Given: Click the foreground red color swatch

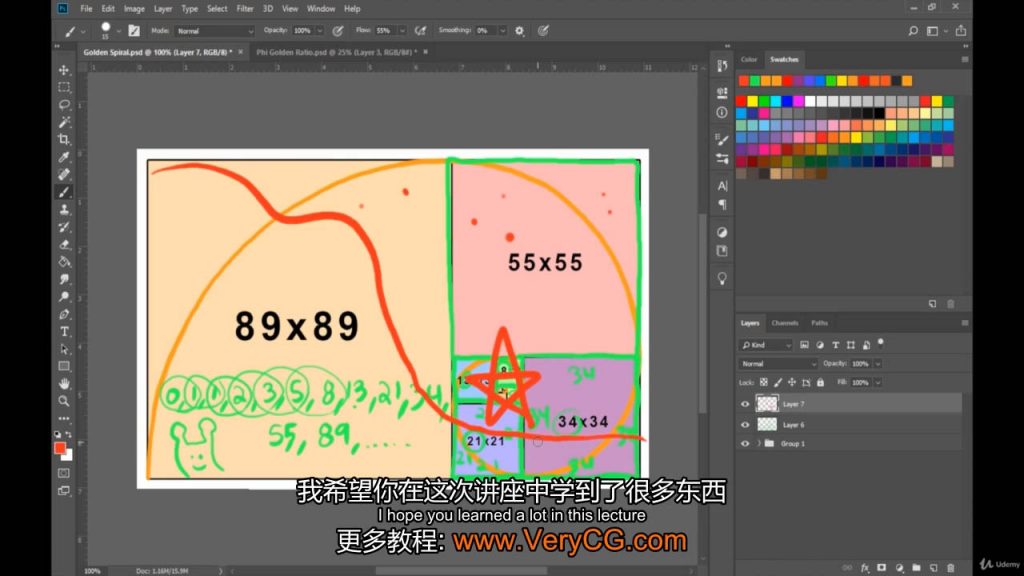Looking at the screenshot, I should pyautogui.click(x=60, y=448).
